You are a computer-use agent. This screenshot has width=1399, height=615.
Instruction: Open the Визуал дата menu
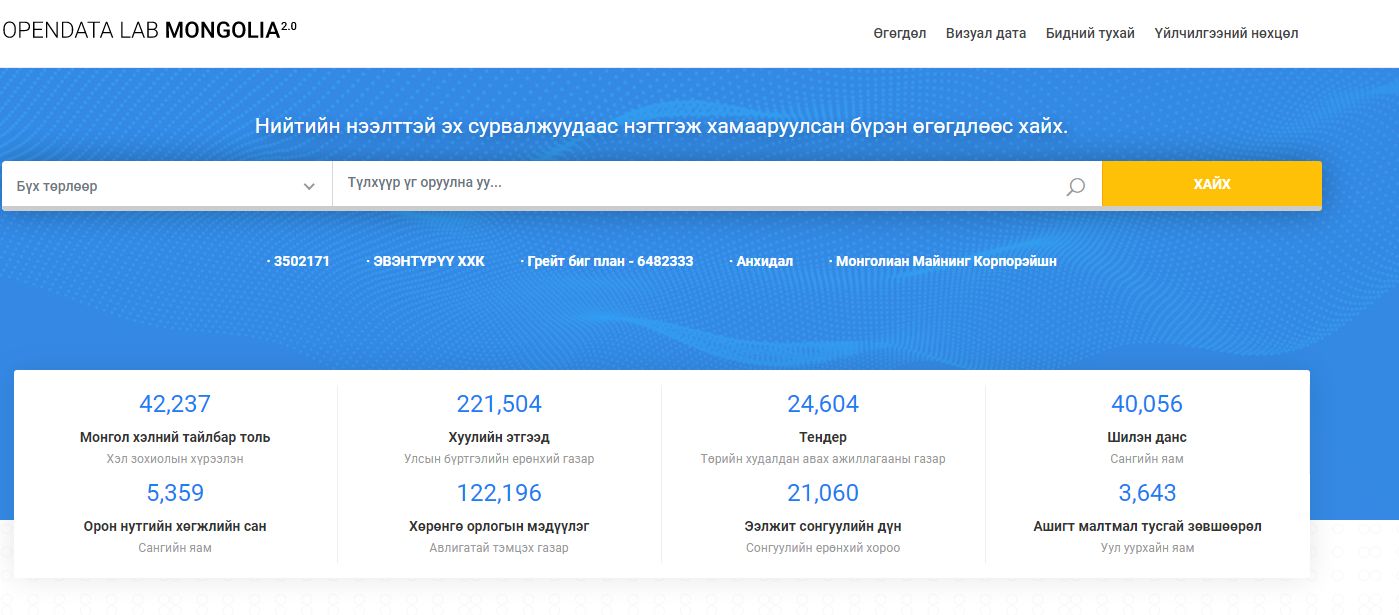pyautogui.click(x=985, y=32)
